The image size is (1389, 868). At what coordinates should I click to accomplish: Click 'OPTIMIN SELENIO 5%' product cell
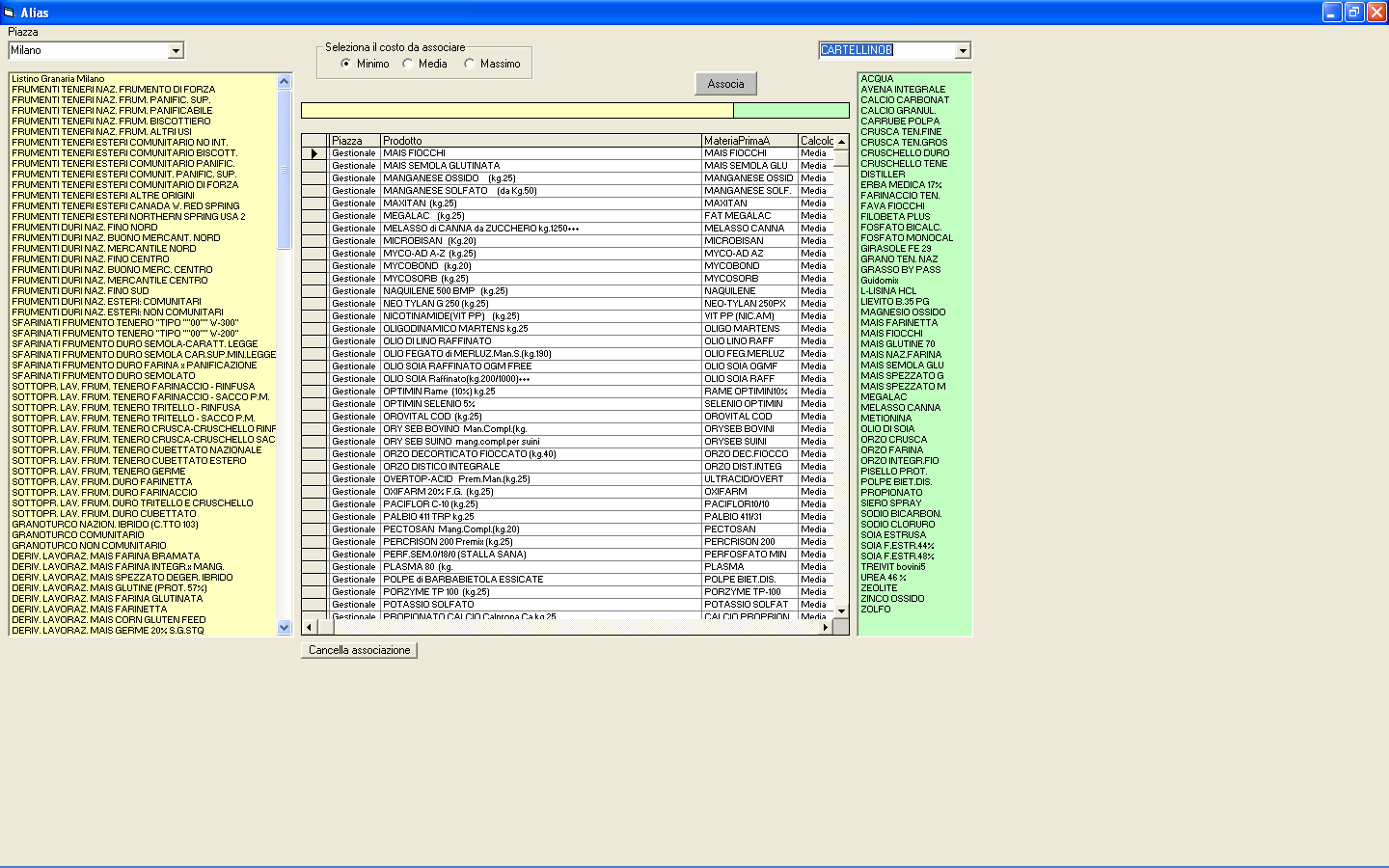tap(541, 404)
